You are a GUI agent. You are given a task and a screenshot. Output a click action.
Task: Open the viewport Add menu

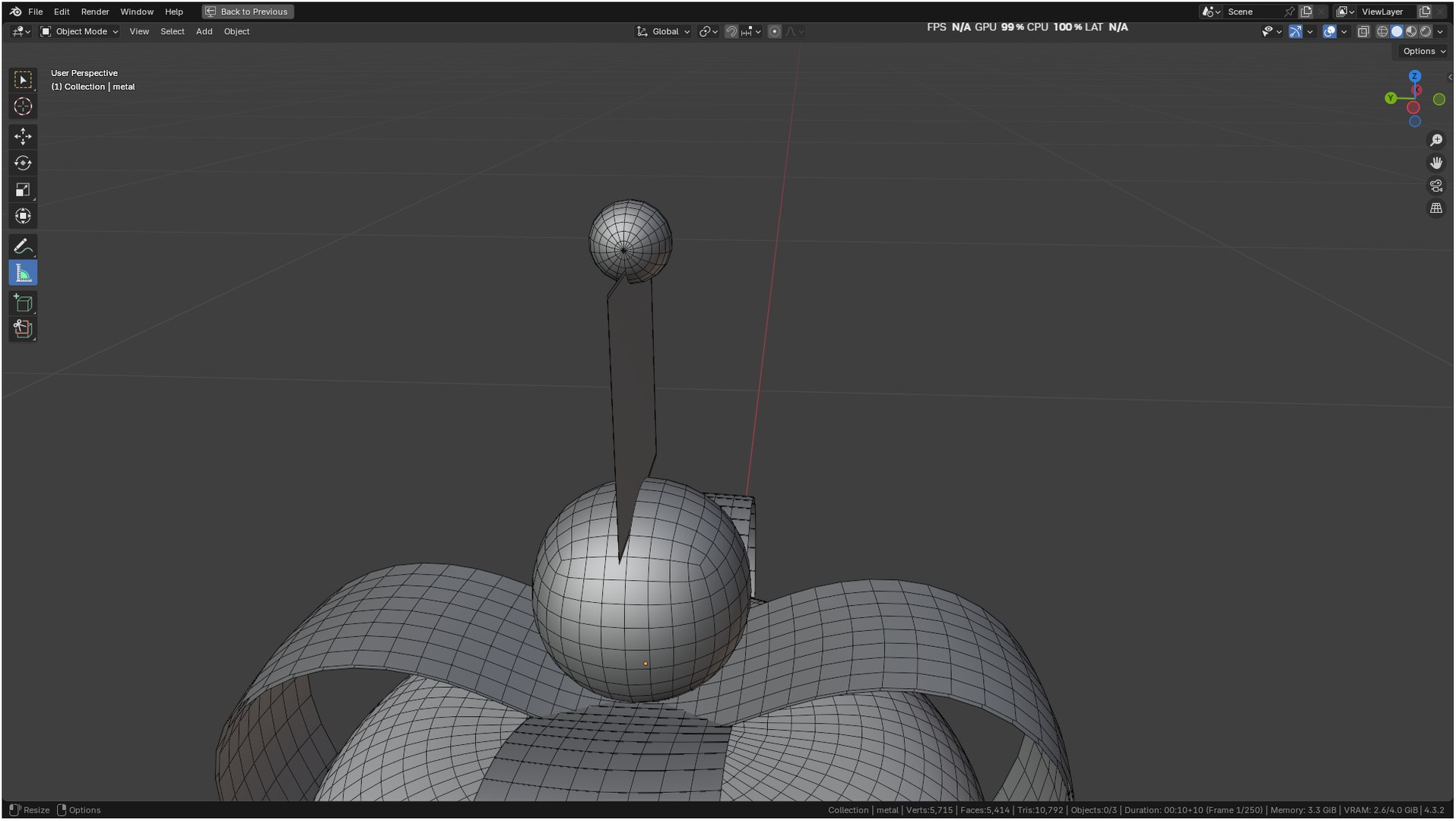pyautogui.click(x=204, y=31)
